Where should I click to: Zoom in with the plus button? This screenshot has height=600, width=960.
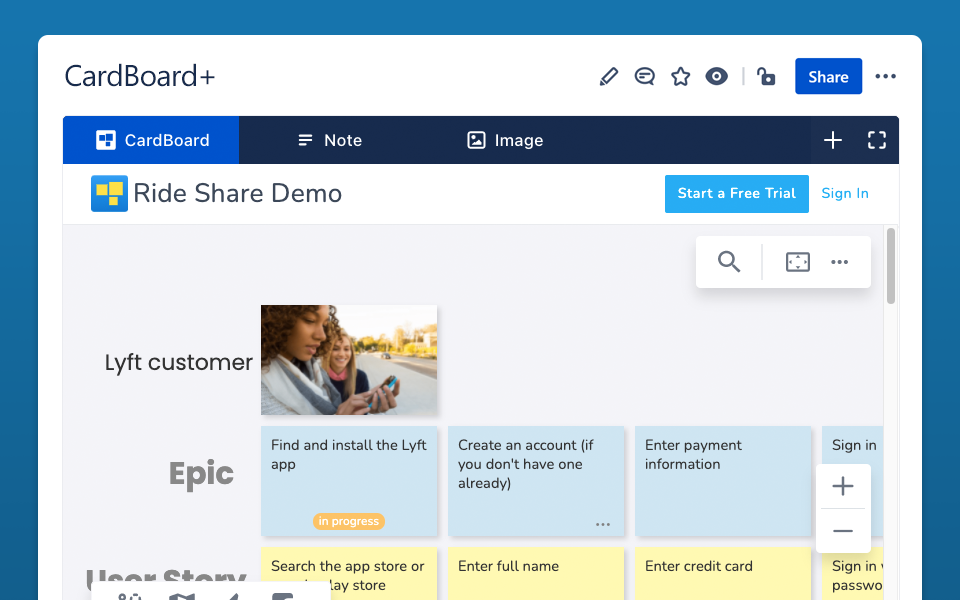tap(843, 486)
